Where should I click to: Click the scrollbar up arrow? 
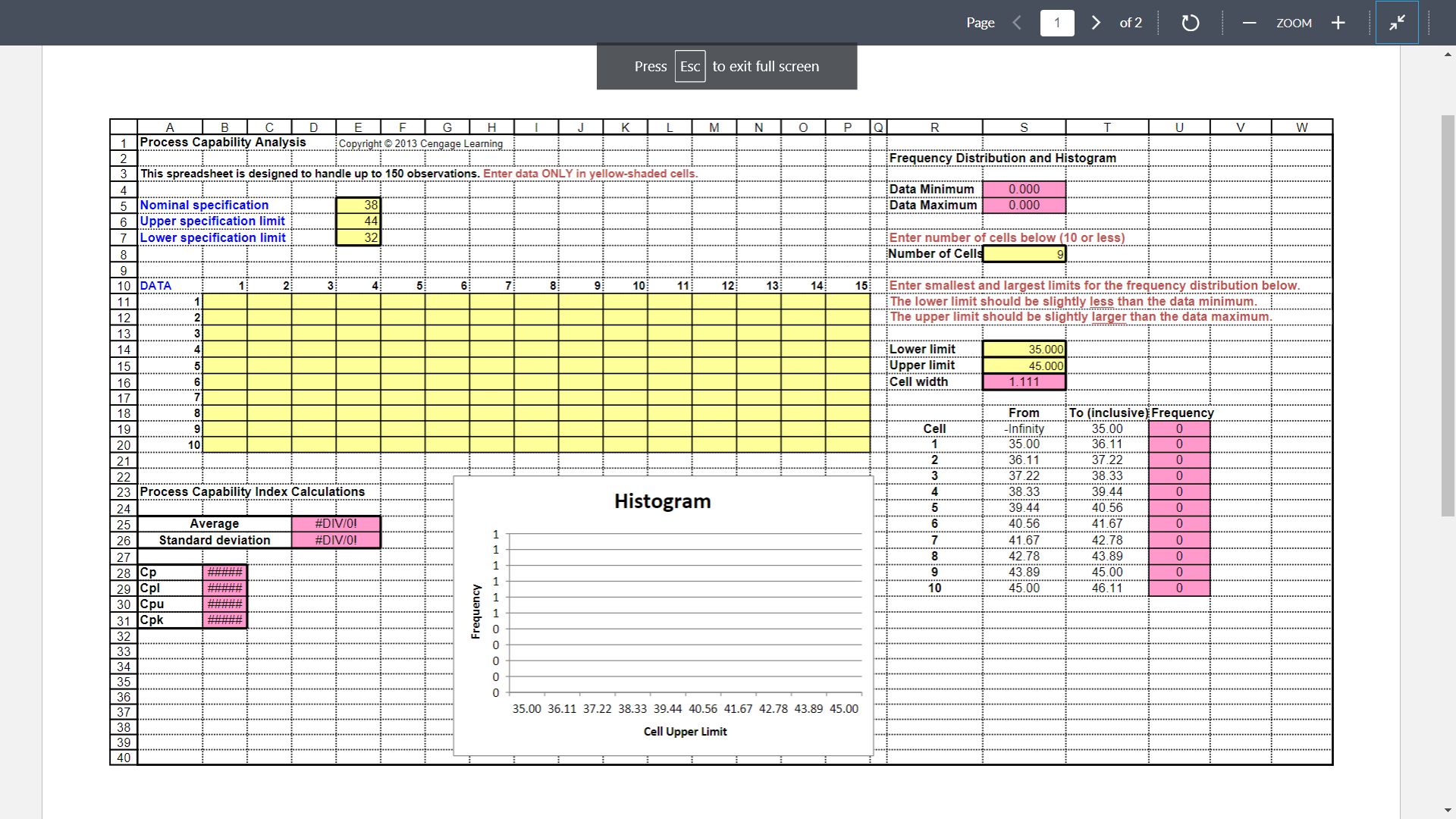point(1447,54)
